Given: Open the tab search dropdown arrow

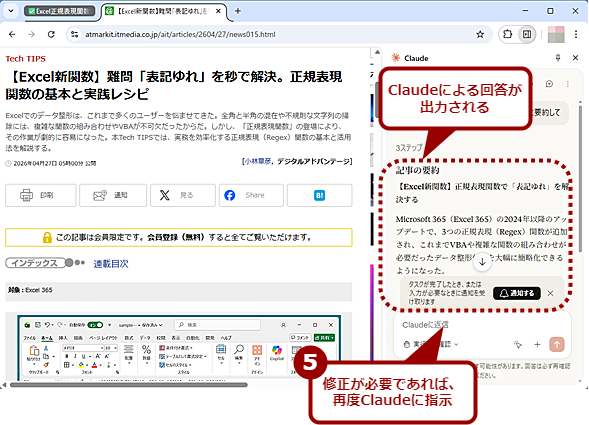Looking at the screenshot, I should click(x=11, y=11).
